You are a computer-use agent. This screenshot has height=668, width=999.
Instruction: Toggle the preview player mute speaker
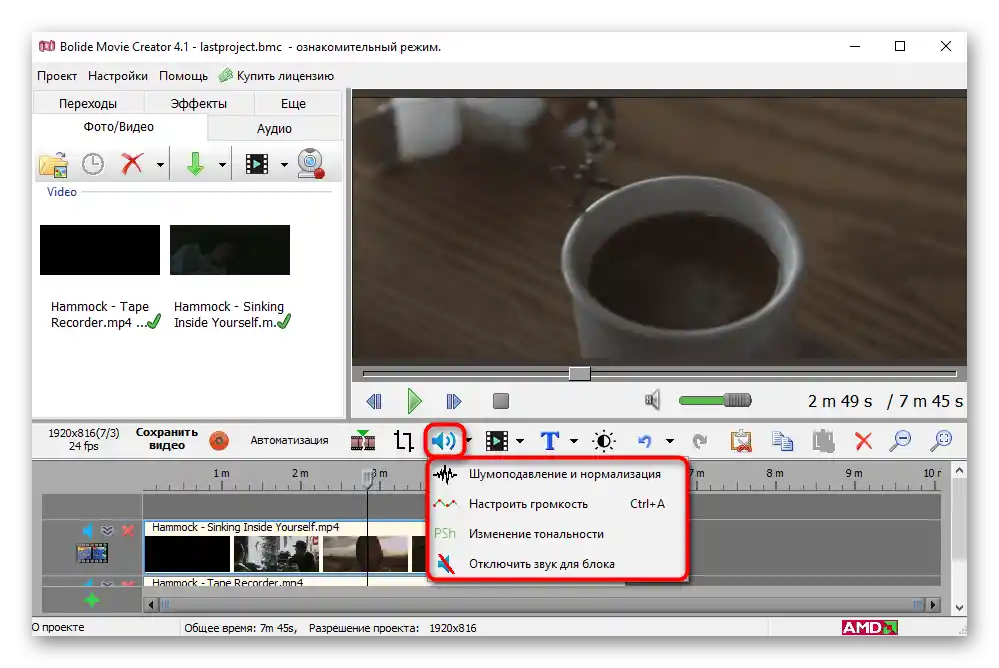coord(652,400)
